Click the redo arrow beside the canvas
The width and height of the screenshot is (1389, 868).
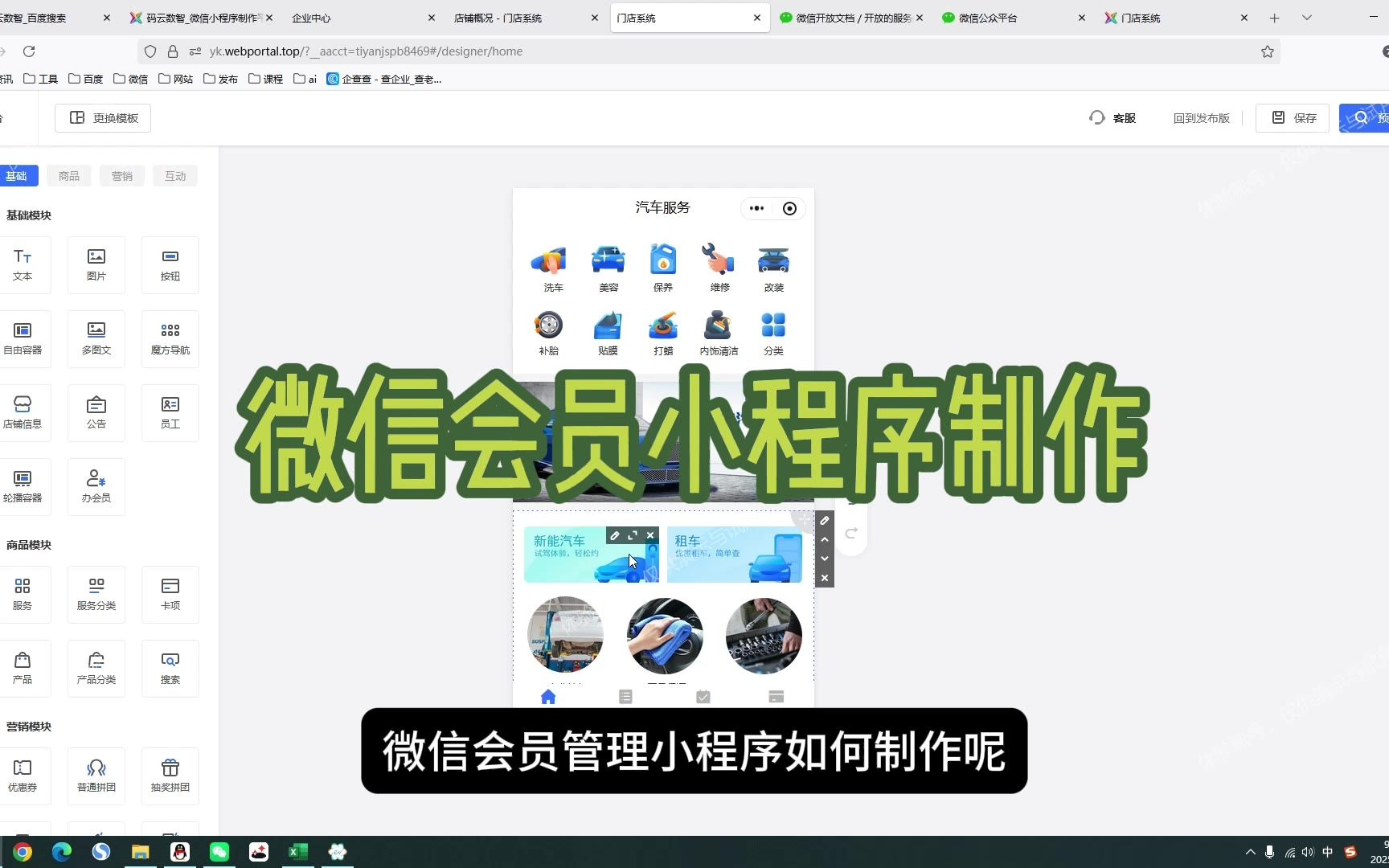coord(851,533)
